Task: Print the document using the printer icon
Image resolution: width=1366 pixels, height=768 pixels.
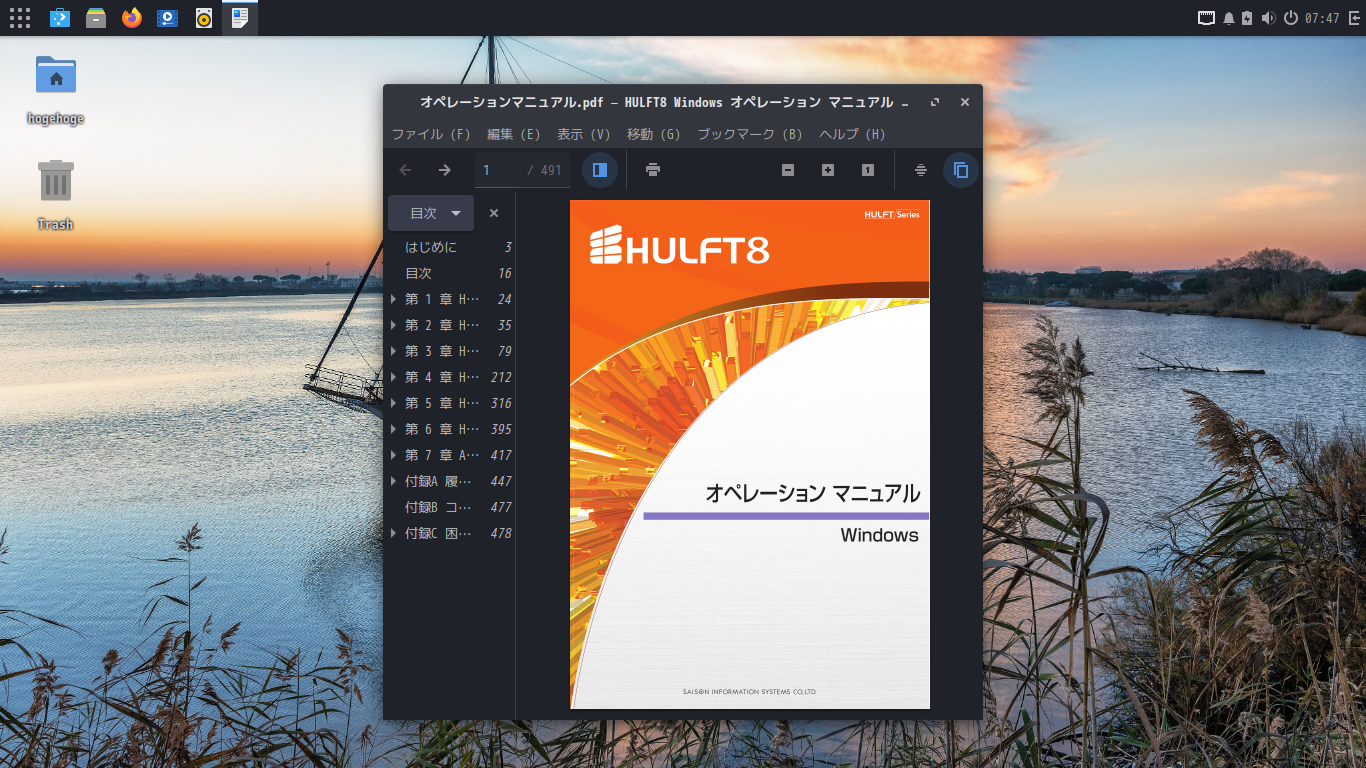Action: click(x=653, y=170)
